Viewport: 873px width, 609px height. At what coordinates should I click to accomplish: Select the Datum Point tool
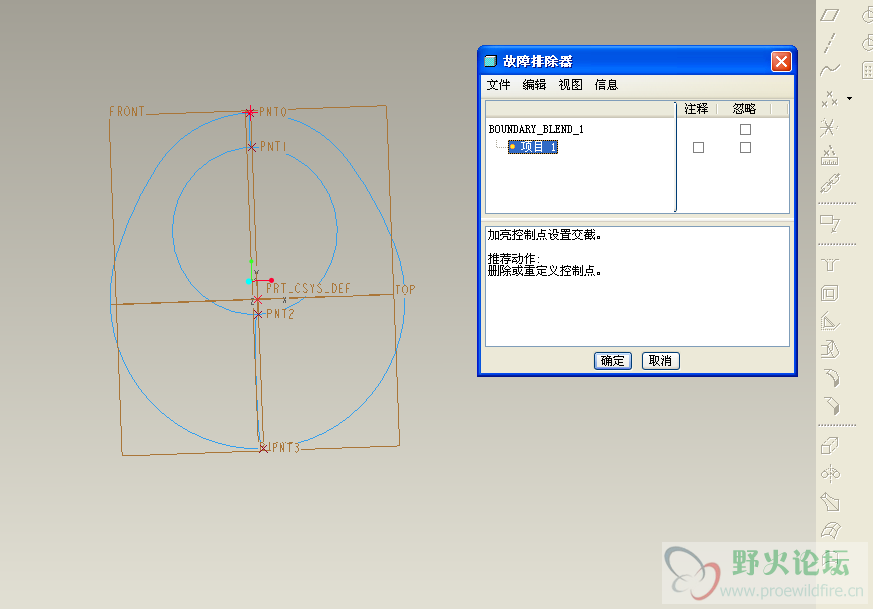pyautogui.click(x=830, y=99)
